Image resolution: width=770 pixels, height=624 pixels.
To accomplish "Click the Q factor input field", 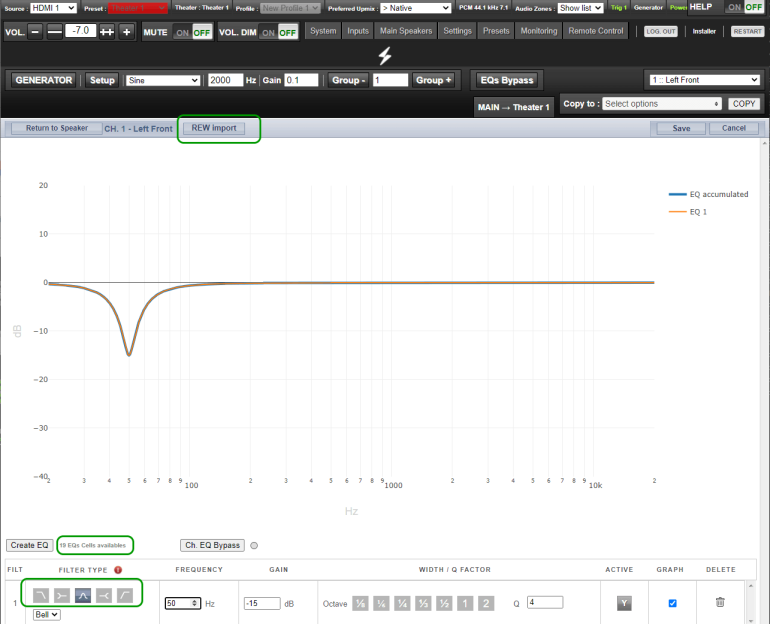I will pos(545,602).
